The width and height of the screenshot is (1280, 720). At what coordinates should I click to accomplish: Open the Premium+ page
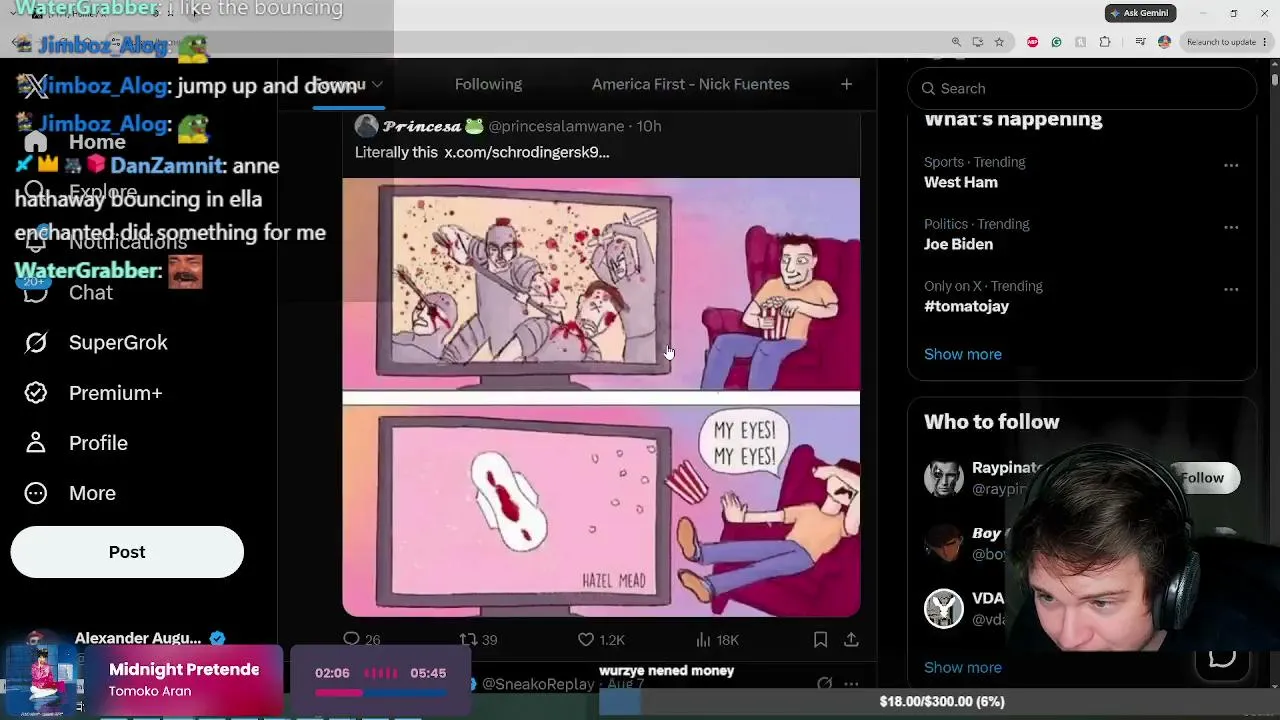tap(93, 393)
